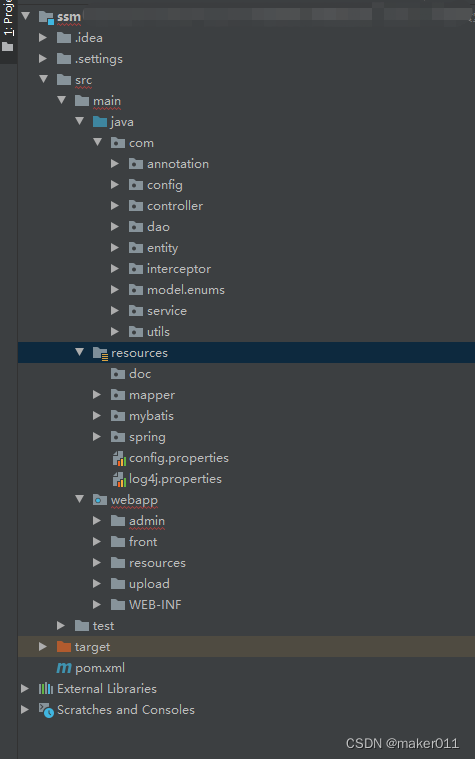Click the Maven pom.xml file icon
This screenshot has width=475, height=759.
pos(64,668)
